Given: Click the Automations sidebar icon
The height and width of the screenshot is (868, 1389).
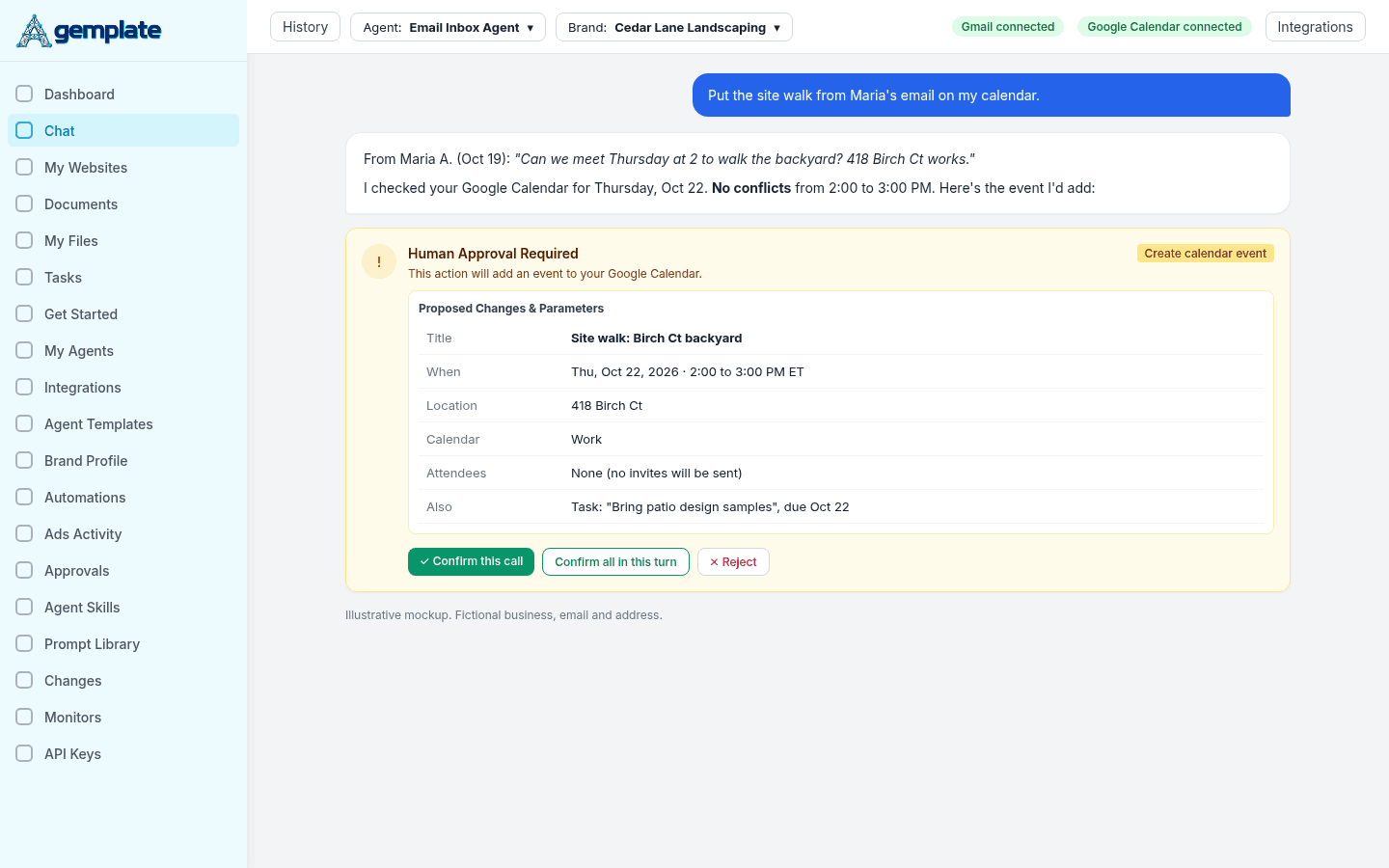Looking at the screenshot, I should tap(24, 497).
